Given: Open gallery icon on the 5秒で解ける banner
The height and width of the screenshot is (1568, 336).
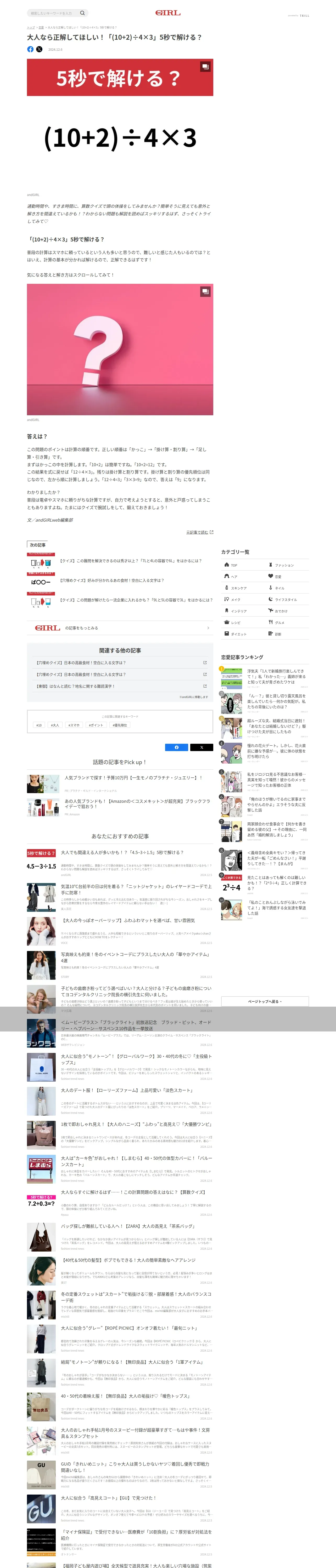Looking at the screenshot, I should [x=205, y=66].
